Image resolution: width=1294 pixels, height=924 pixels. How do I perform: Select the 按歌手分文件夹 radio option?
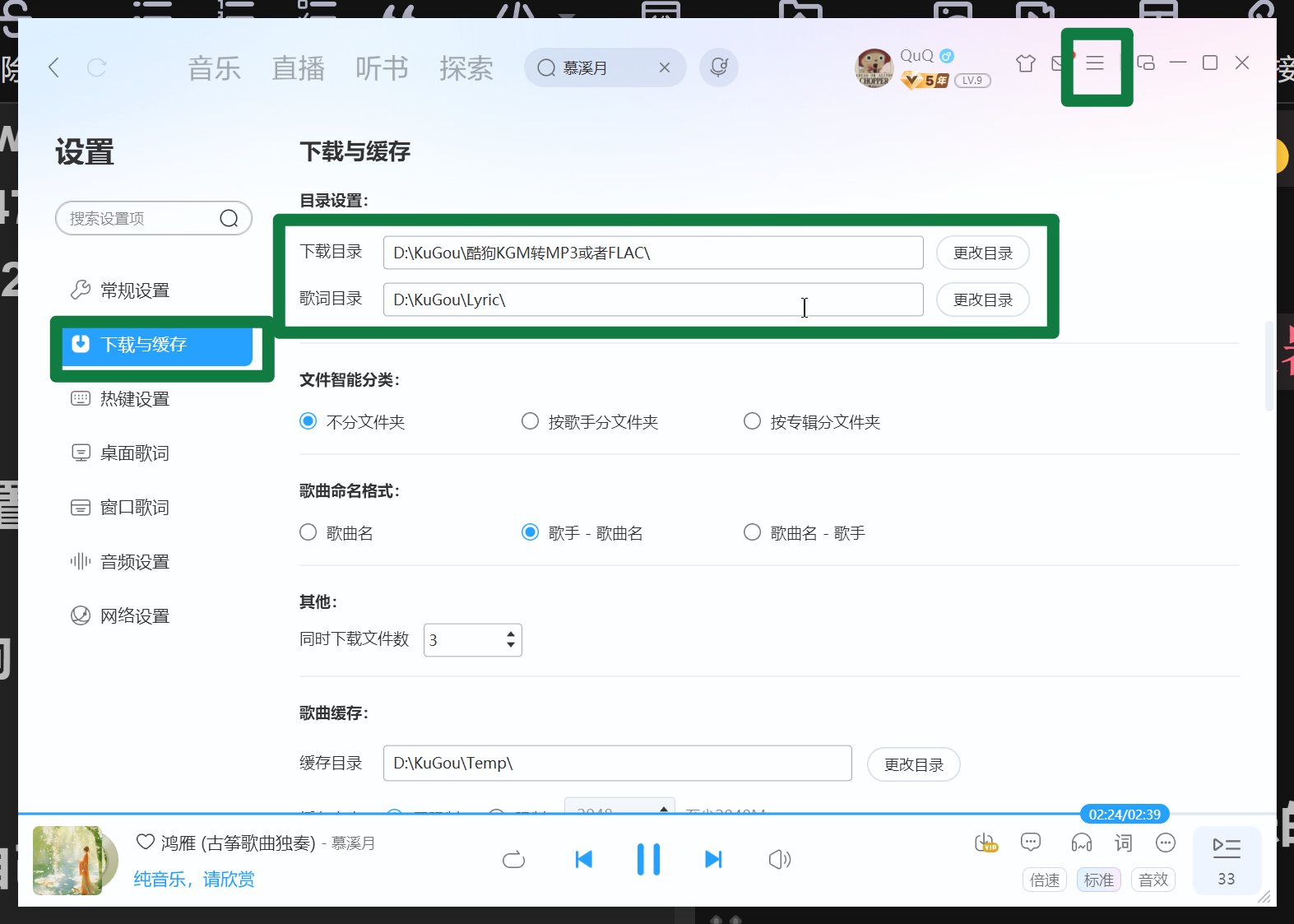click(x=531, y=421)
